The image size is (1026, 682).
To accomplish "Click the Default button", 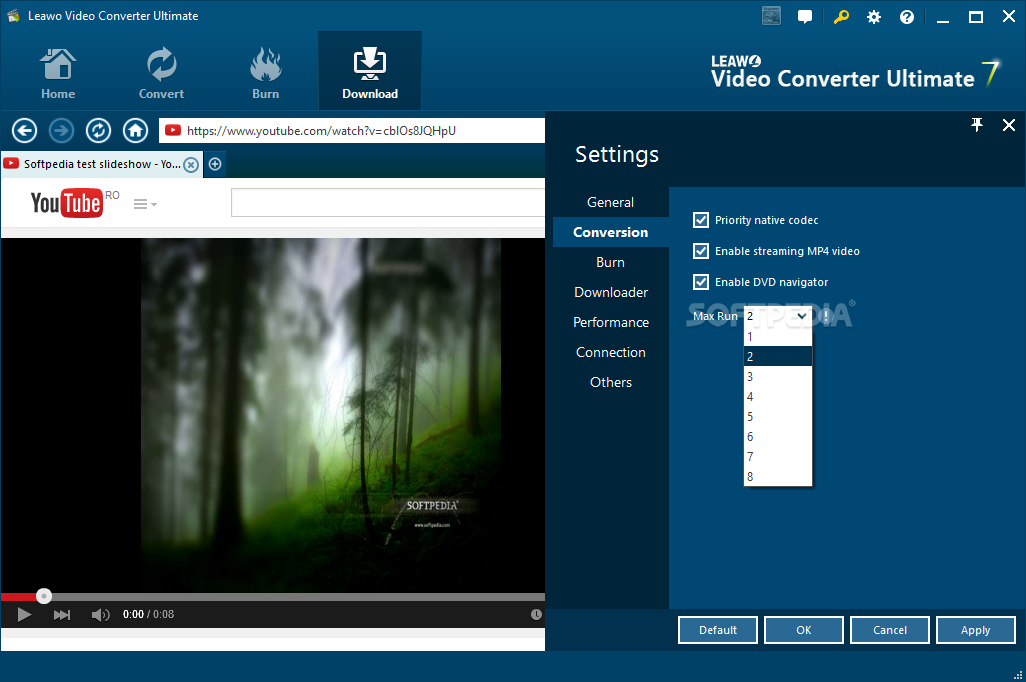I will point(718,630).
